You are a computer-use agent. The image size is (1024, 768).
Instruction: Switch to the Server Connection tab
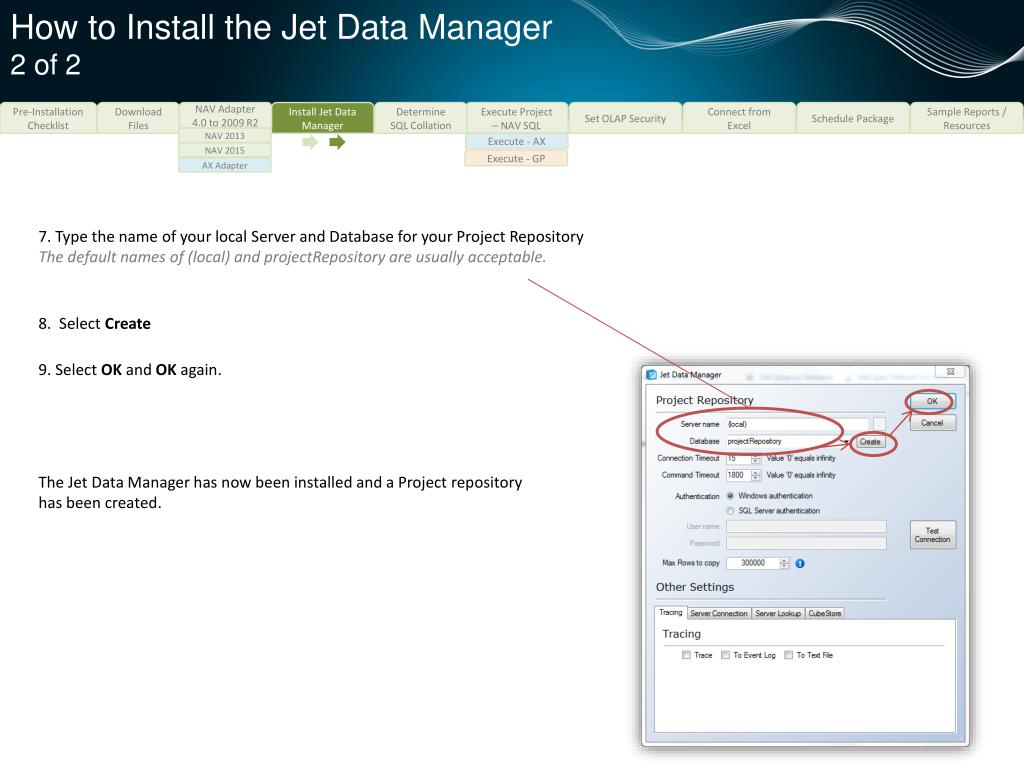click(x=718, y=613)
